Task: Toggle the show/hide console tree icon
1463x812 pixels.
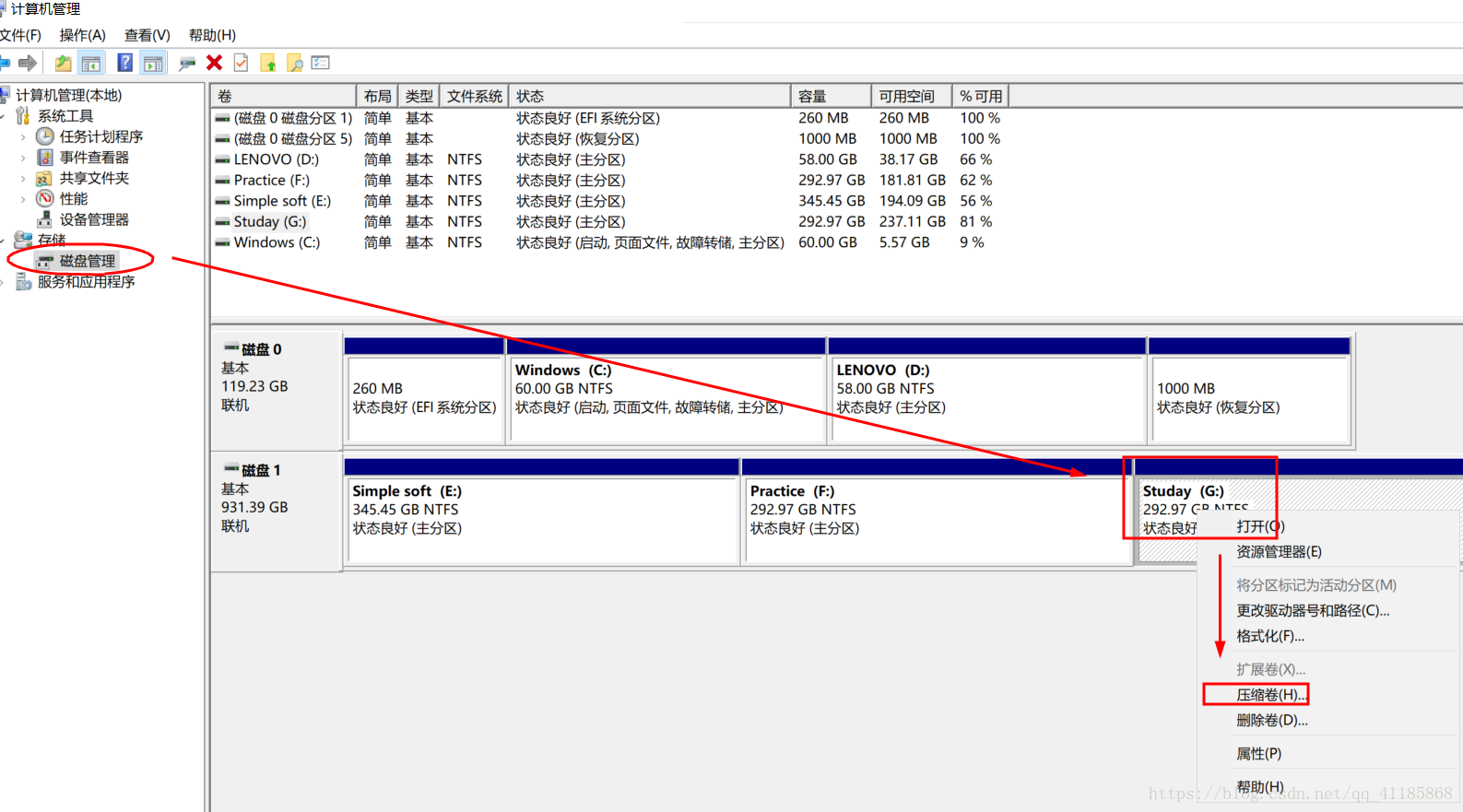Action: [x=91, y=63]
